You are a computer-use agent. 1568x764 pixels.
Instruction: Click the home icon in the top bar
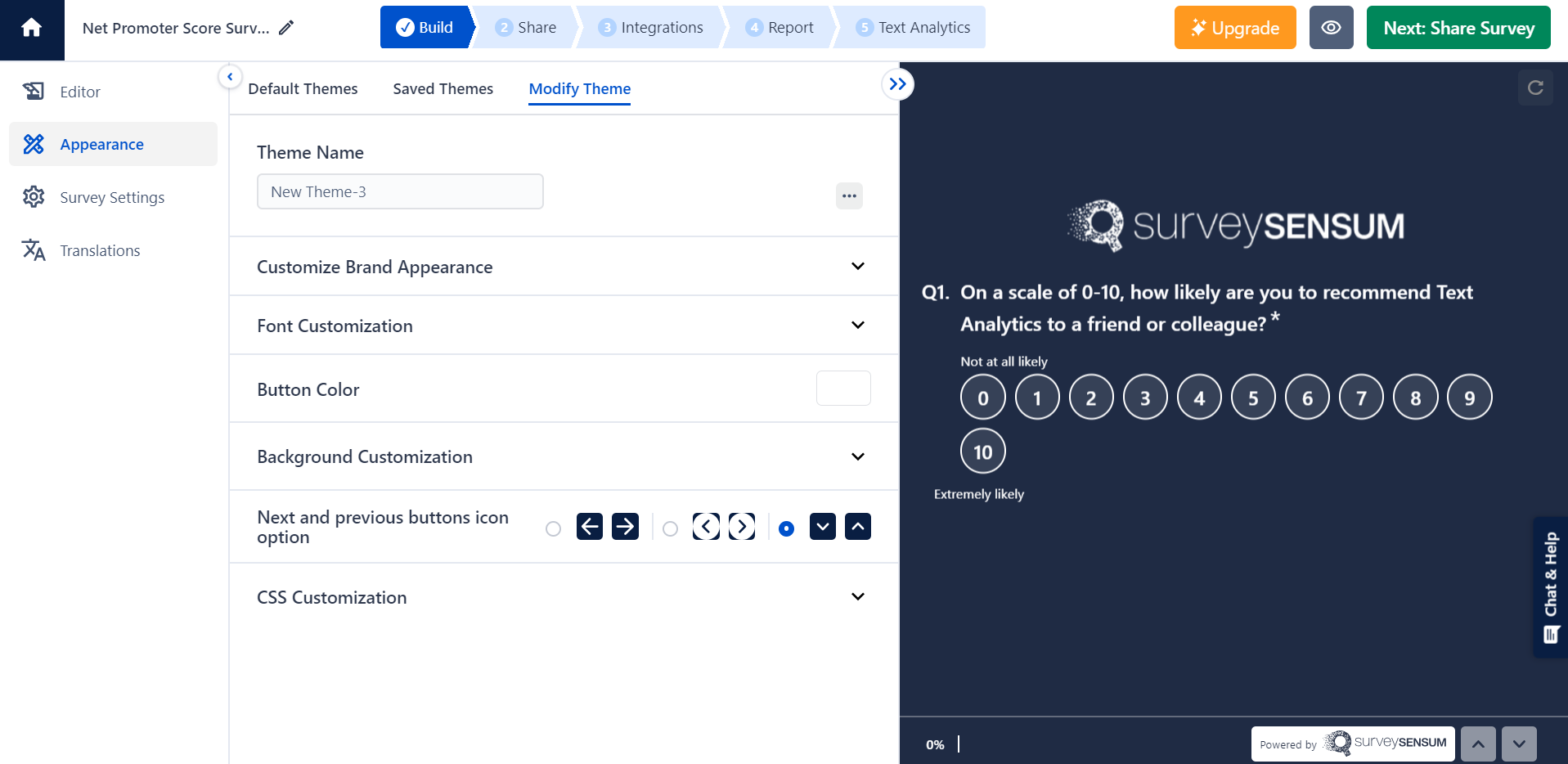pos(32,27)
